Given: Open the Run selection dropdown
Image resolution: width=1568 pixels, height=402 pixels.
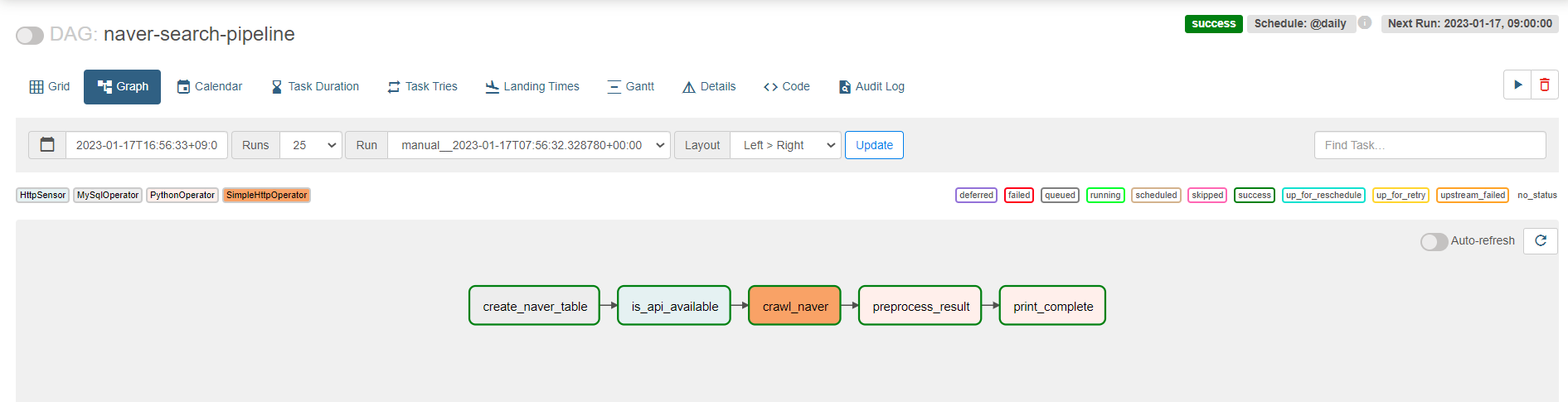Looking at the screenshot, I should (x=529, y=145).
